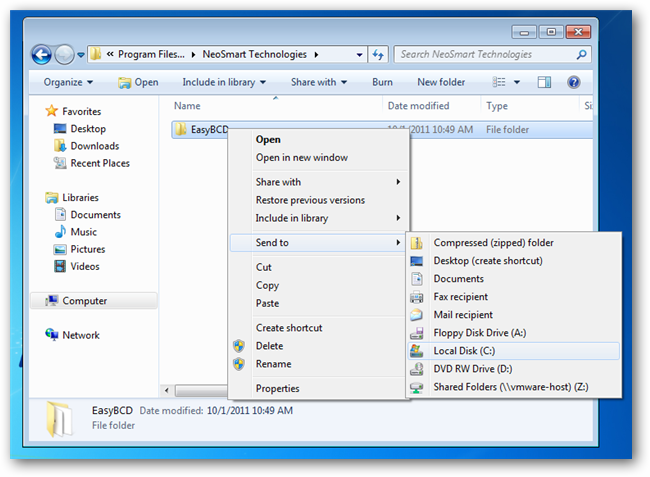Open Videos library in sidebar
The height and width of the screenshot is (477, 650).
(77, 267)
